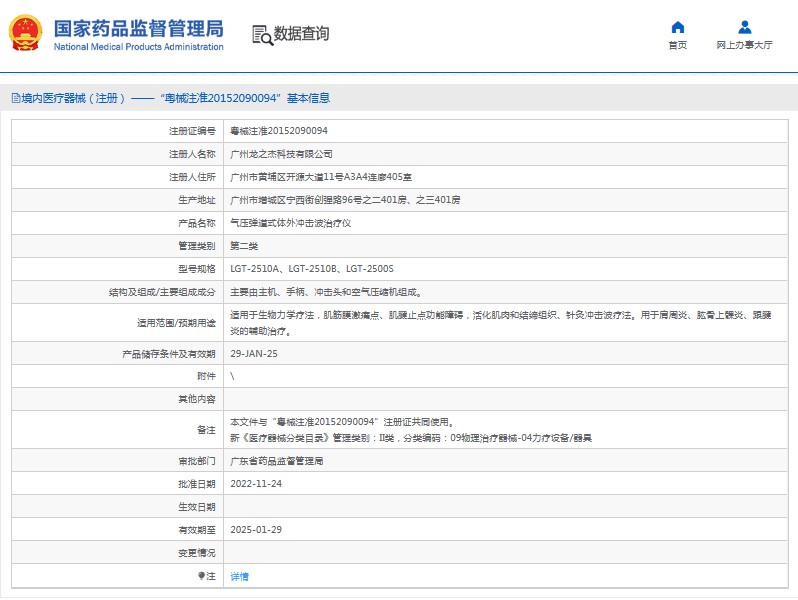The width and height of the screenshot is (798, 600).
Task: Click the national emblem logo
Action: [x=25, y=33]
